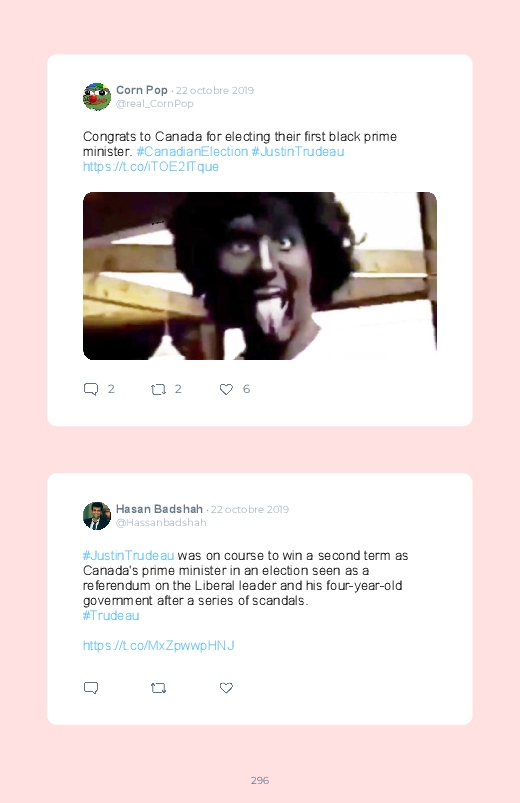Follow the t.co/MxZpwwpHNJ link
This screenshot has width=520, height=803.
pos(158,645)
